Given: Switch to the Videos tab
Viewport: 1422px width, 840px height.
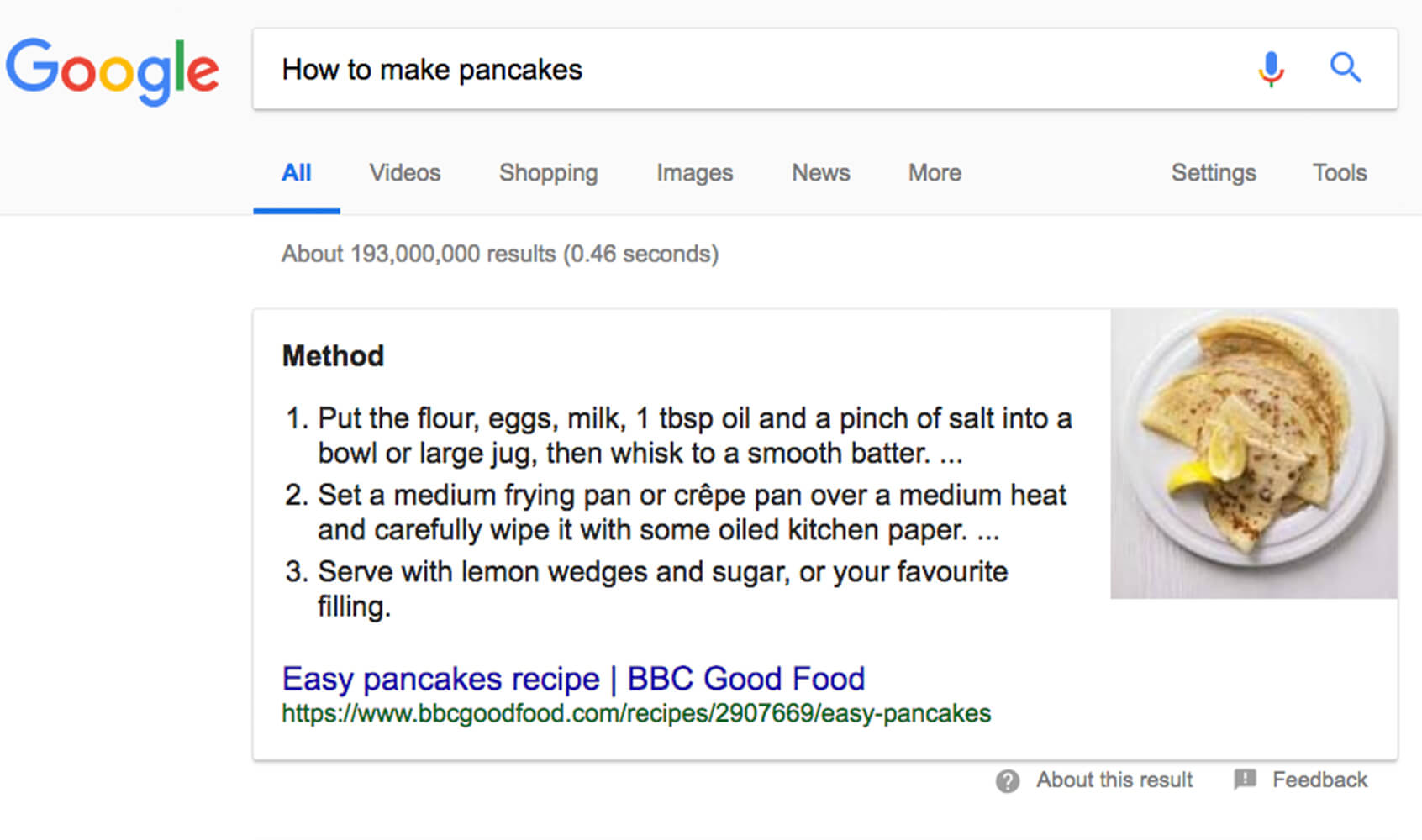Looking at the screenshot, I should [405, 173].
